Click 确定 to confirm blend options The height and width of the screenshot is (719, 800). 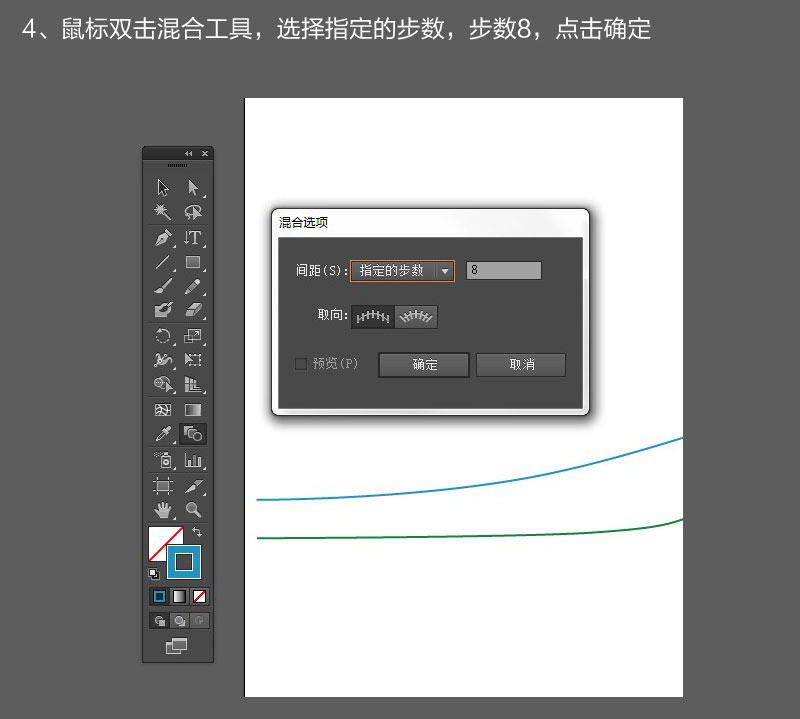click(424, 365)
